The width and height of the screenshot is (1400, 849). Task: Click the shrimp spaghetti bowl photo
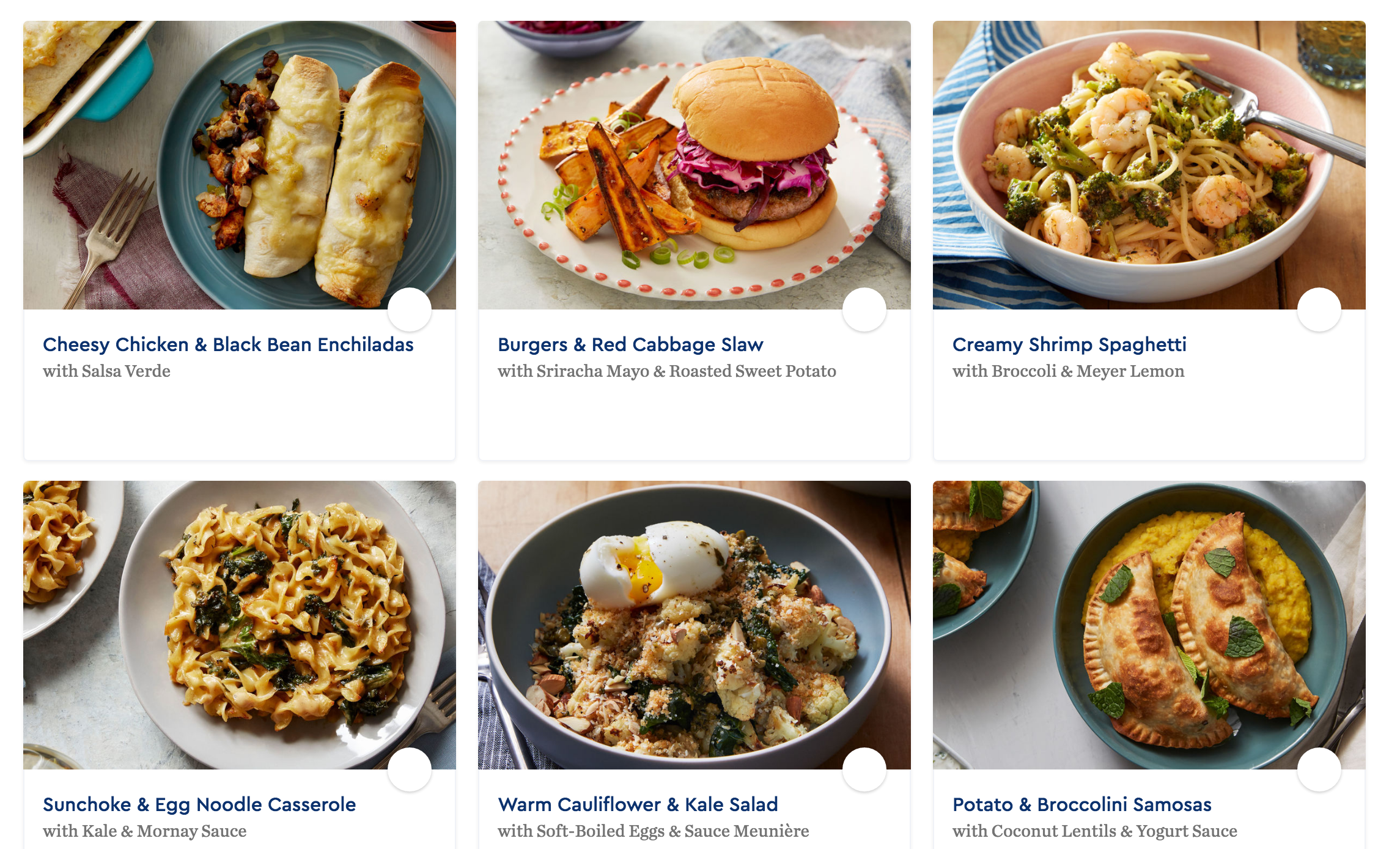pyautogui.click(x=1149, y=165)
